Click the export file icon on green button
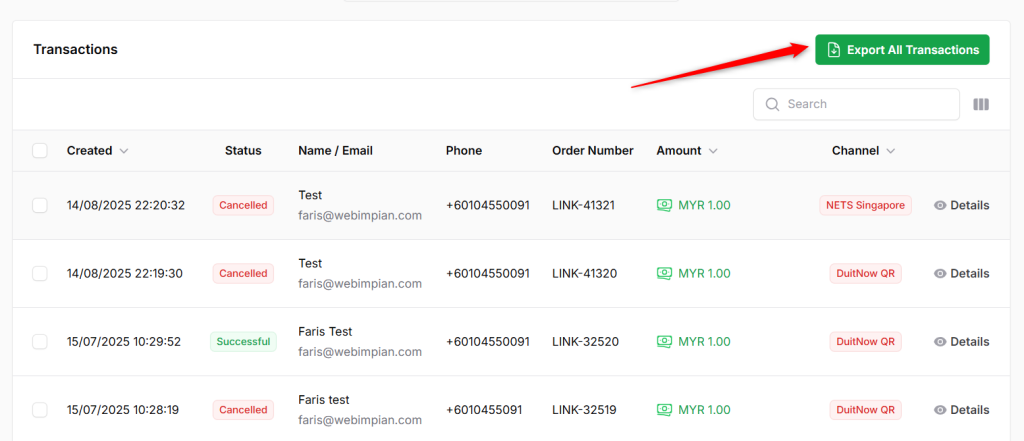The width and height of the screenshot is (1024, 441). click(x=833, y=50)
